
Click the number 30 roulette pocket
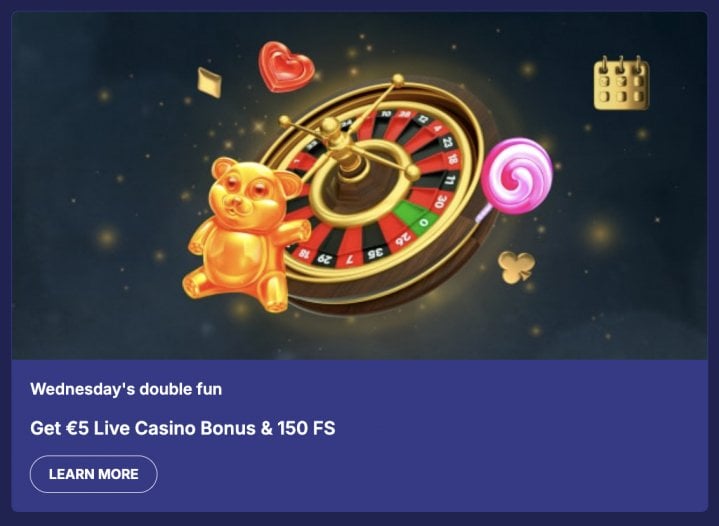440,201
